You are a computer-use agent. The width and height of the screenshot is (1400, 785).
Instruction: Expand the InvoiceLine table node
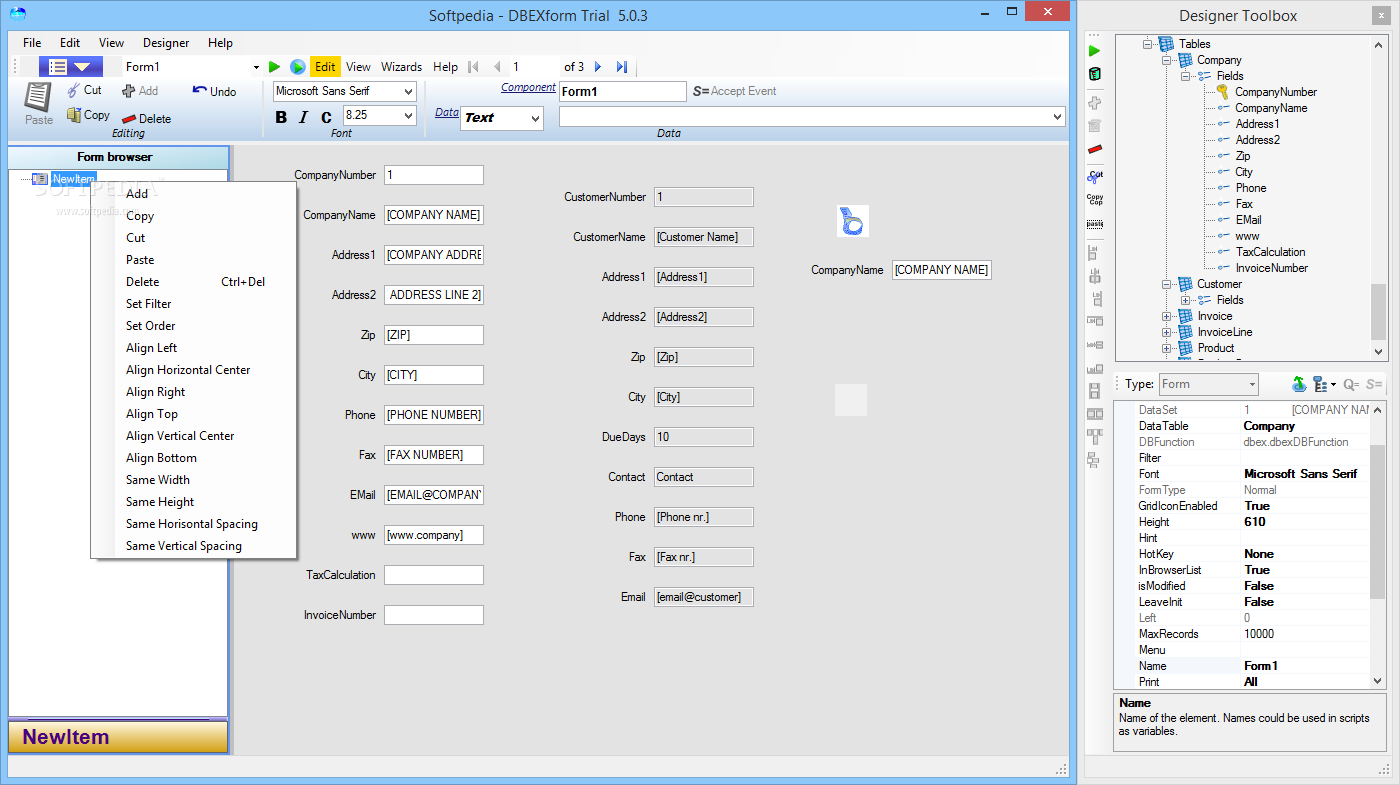pyautogui.click(x=1166, y=332)
